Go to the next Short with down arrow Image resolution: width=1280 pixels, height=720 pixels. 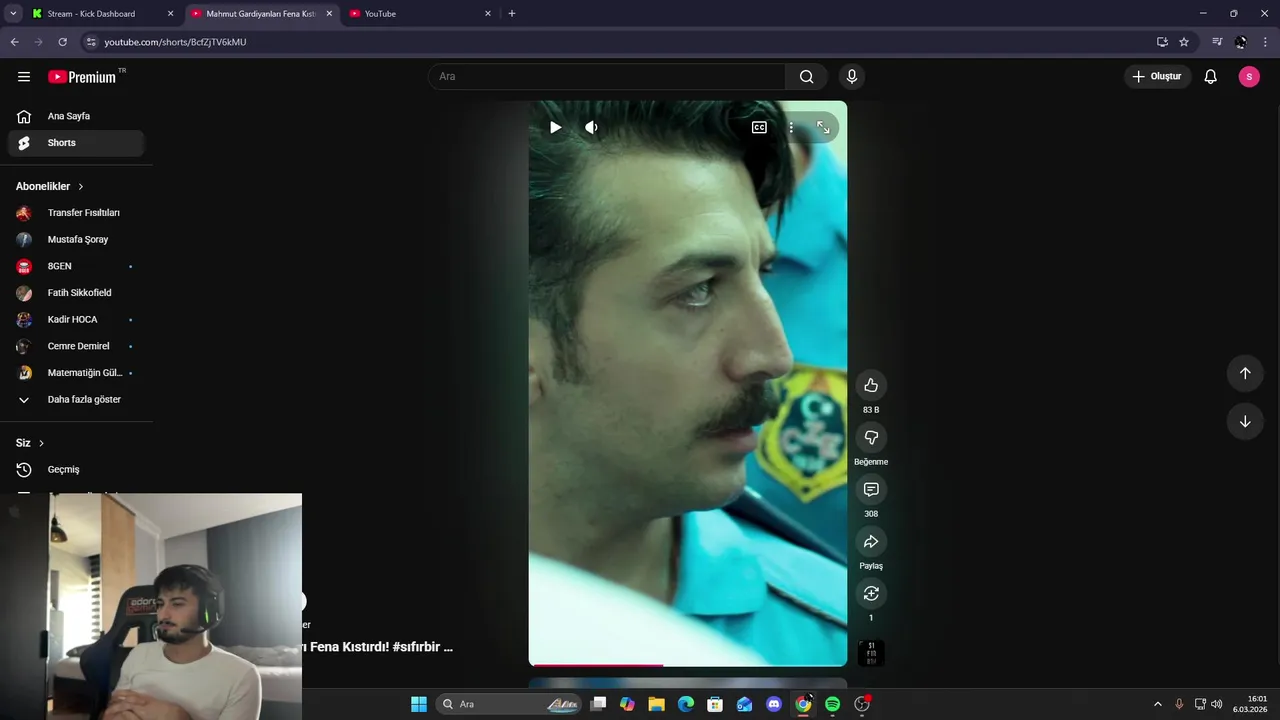click(x=1245, y=421)
